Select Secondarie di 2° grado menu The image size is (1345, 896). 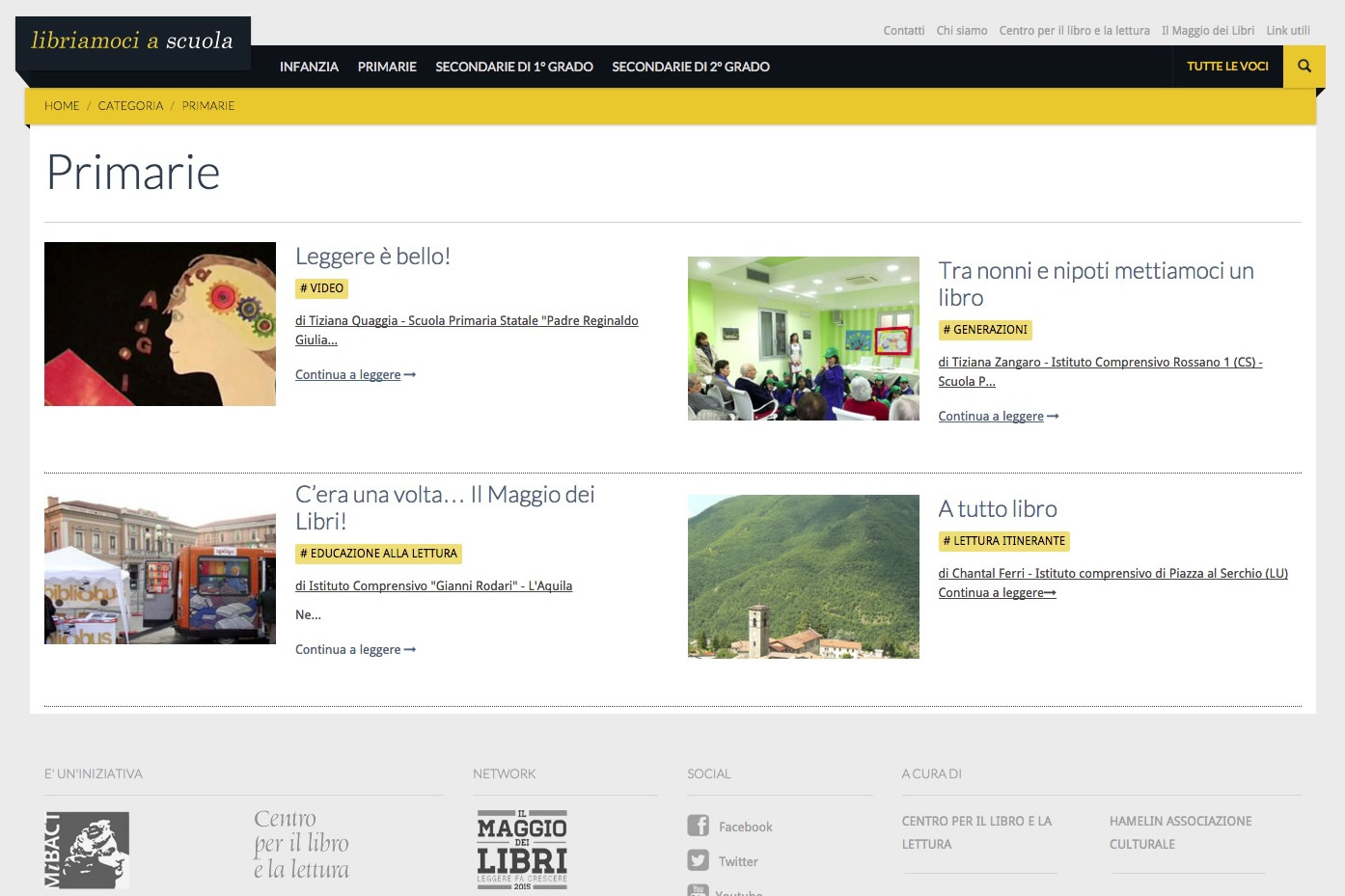point(691,67)
